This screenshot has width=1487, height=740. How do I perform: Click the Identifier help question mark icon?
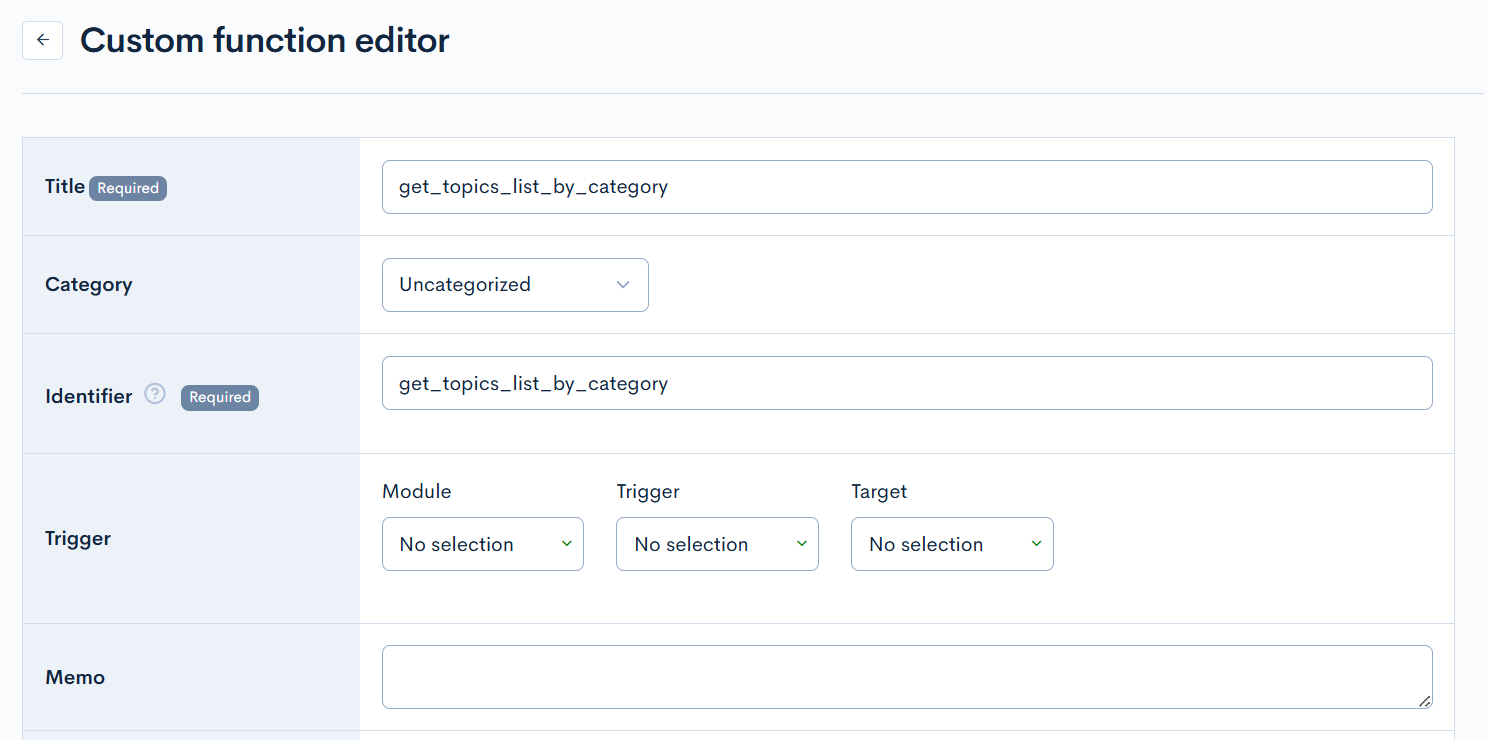(154, 394)
